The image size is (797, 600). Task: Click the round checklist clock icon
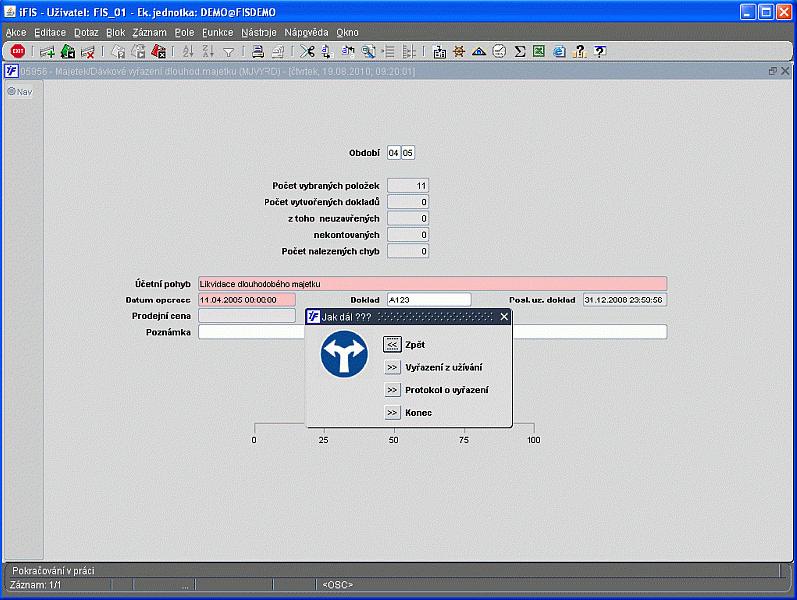pos(499,51)
